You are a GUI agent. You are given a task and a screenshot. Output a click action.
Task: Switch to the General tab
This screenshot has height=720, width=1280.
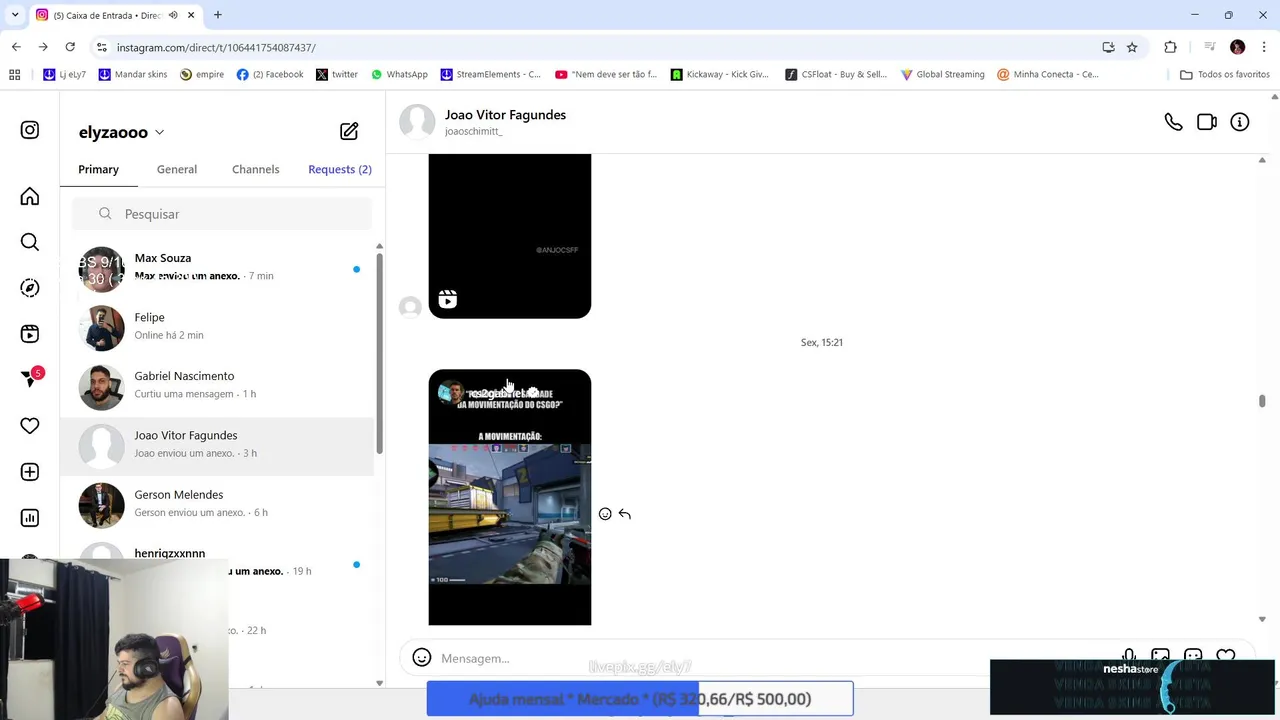pos(177,169)
